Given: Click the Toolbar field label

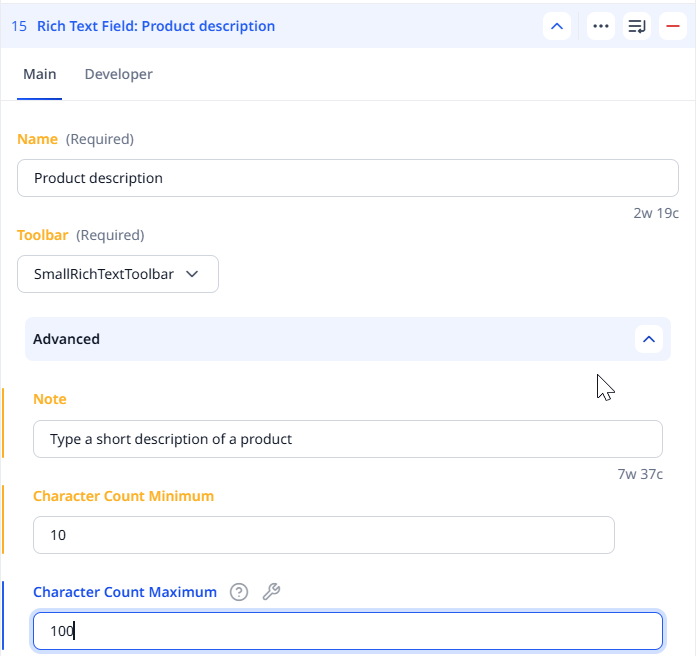Looking at the screenshot, I should click(x=43, y=235).
